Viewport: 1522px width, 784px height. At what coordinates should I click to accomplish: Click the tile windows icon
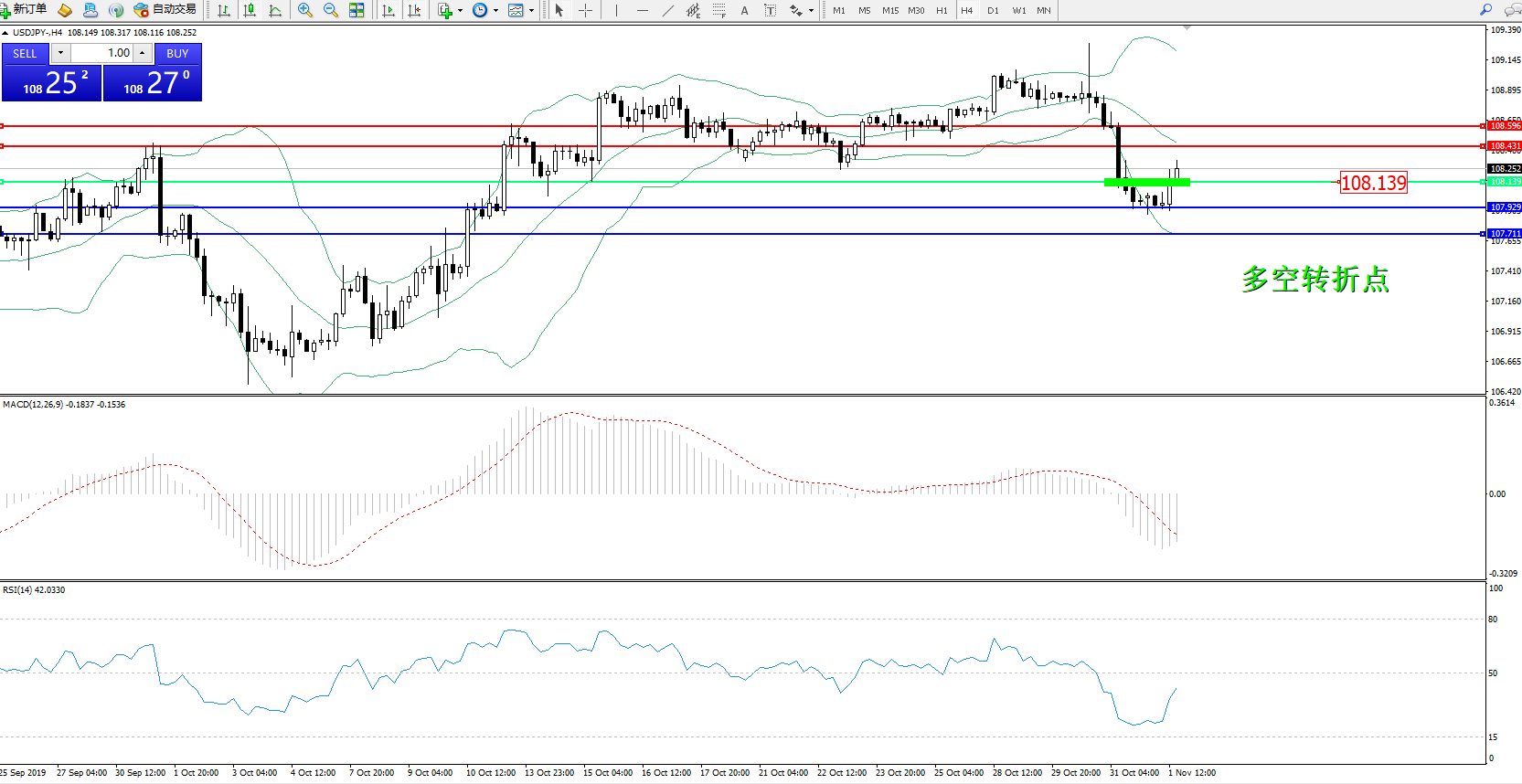click(357, 10)
